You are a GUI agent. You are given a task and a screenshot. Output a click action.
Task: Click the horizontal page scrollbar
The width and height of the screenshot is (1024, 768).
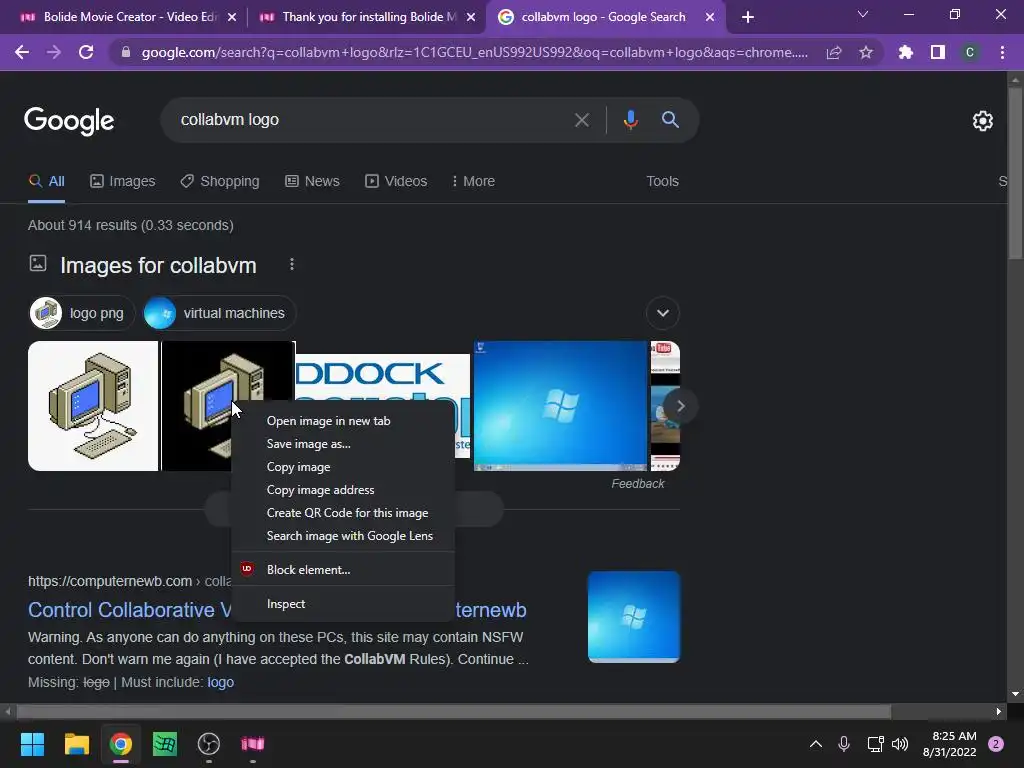tap(453, 711)
